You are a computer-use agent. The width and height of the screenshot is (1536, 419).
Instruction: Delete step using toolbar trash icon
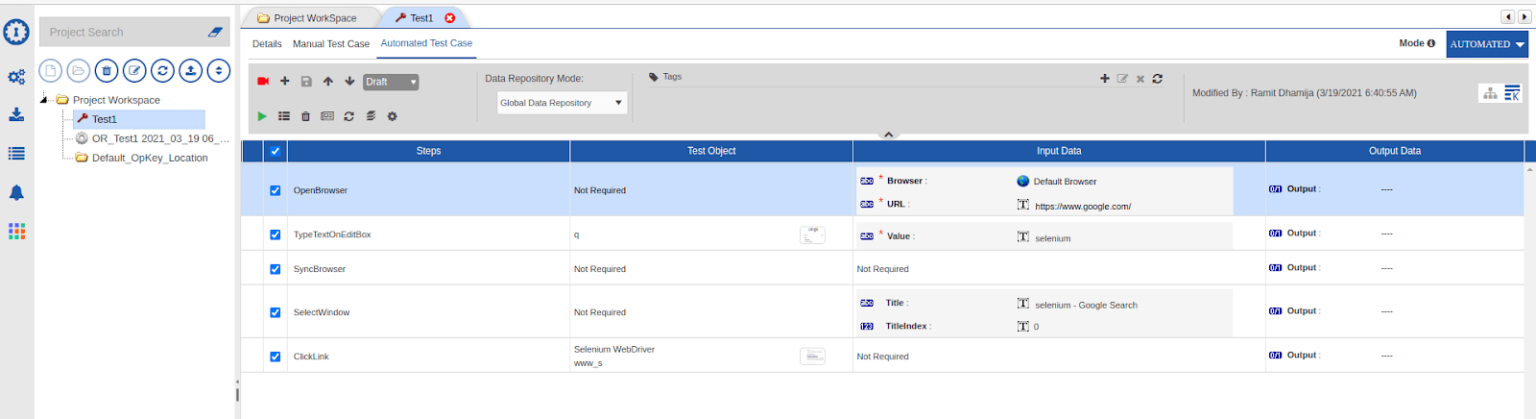306,117
